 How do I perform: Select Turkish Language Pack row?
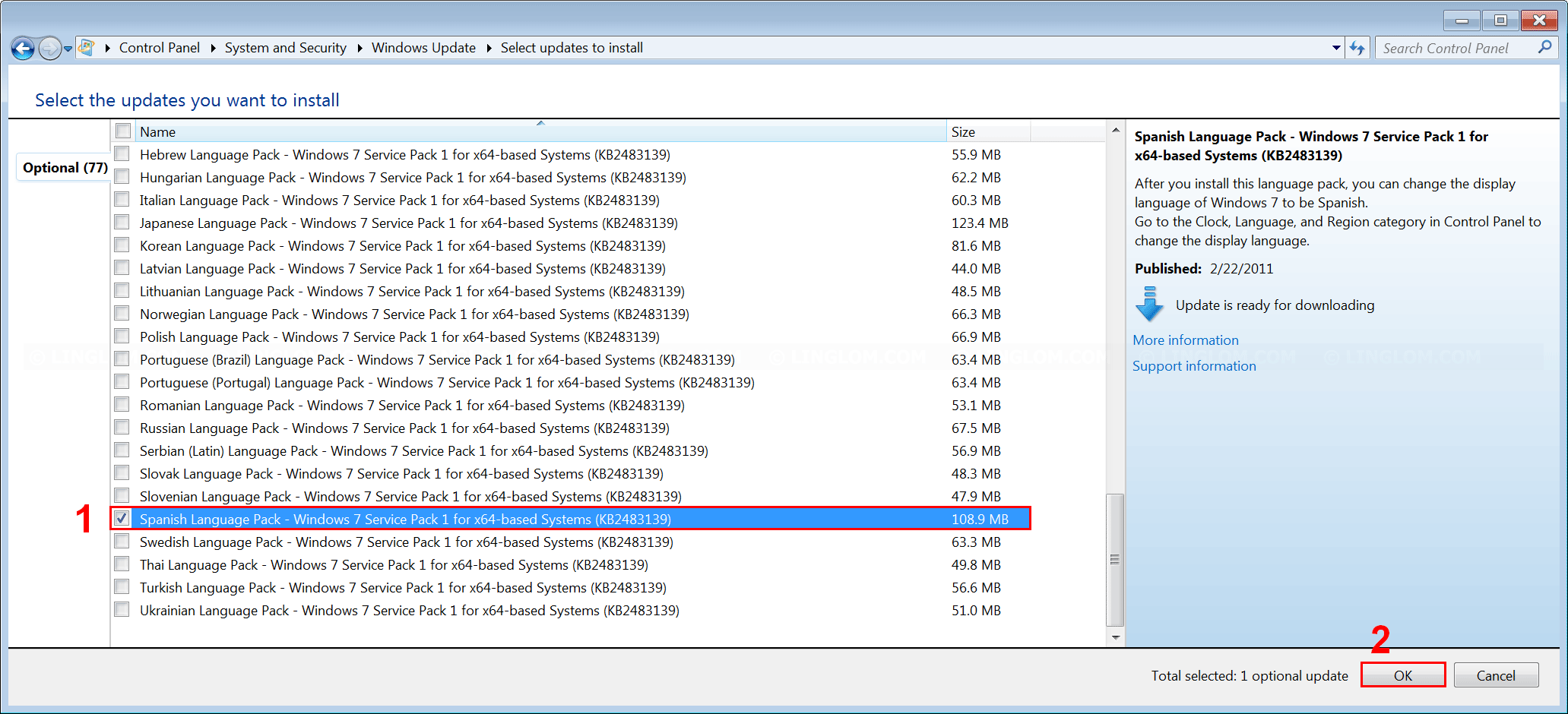[570, 588]
